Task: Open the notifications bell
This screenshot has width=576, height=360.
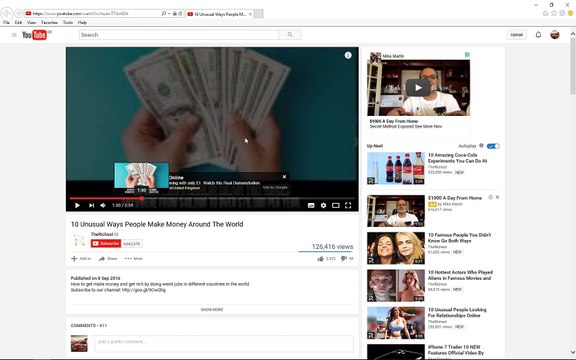Action: 538,35
